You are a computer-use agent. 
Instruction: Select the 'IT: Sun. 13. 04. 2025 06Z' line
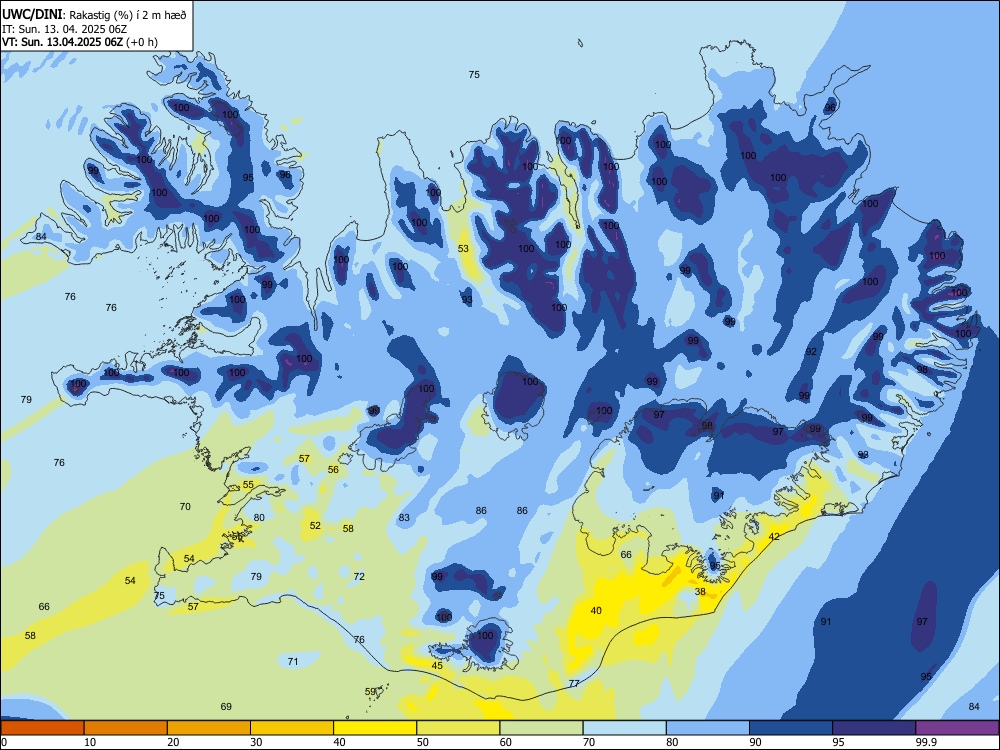(64, 29)
